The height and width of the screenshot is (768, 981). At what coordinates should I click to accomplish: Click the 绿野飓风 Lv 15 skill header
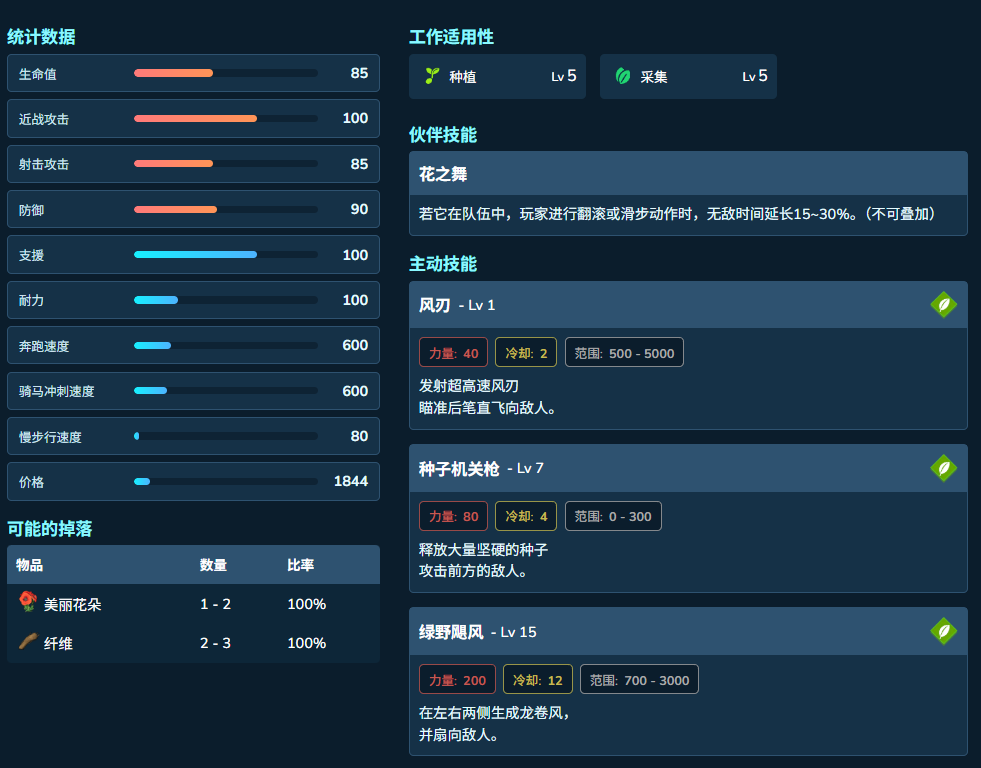click(688, 631)
